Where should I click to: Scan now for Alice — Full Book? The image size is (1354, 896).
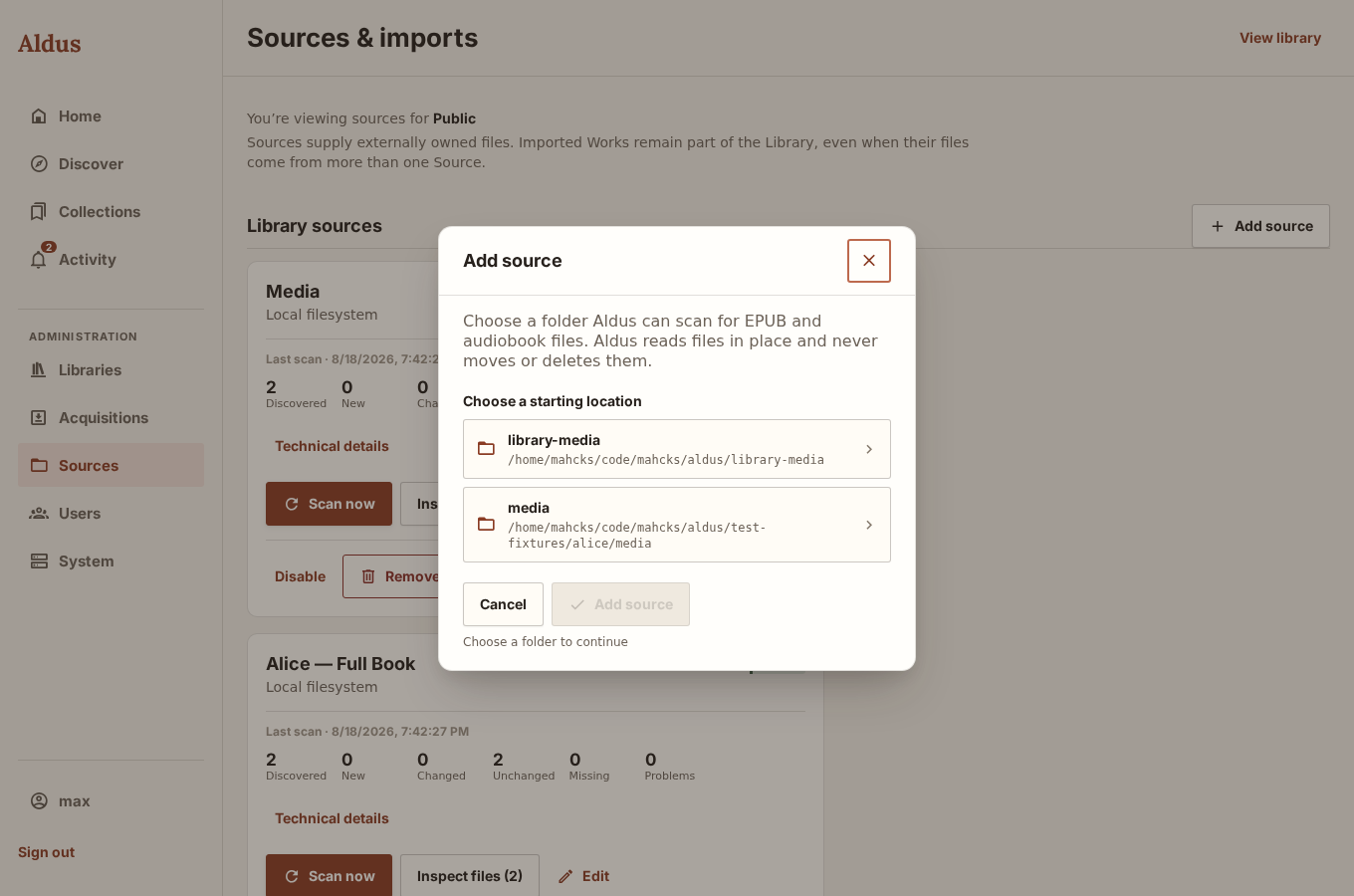(329, 876)
